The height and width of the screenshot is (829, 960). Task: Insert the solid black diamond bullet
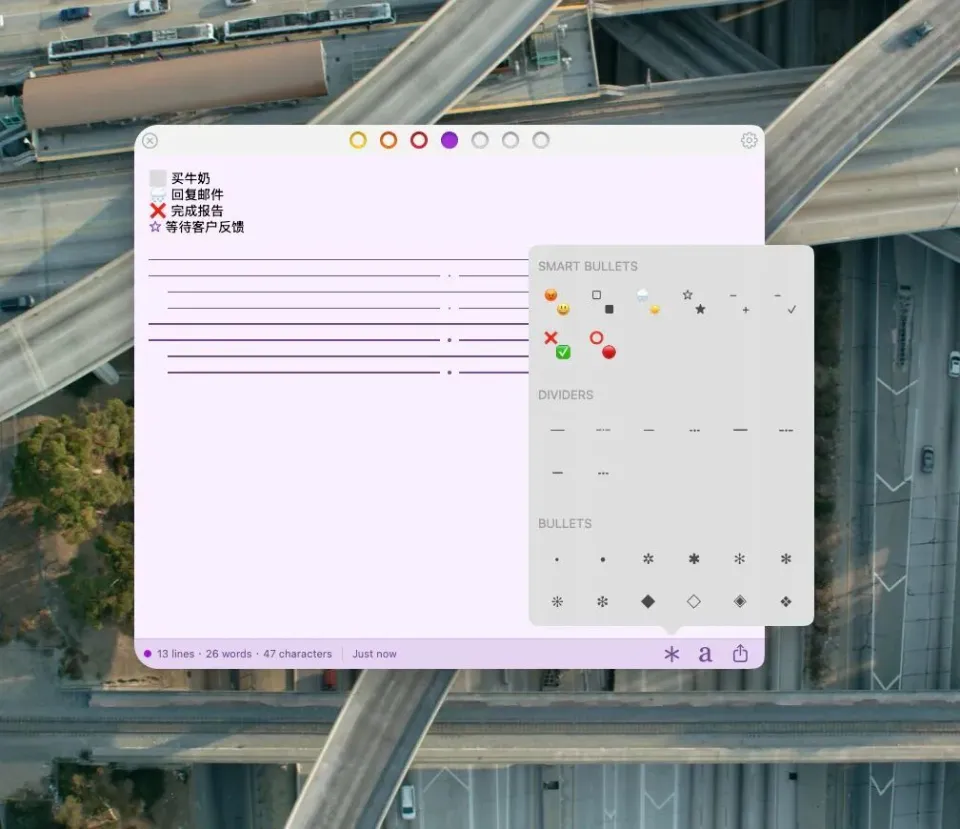(x=648, y=601)
